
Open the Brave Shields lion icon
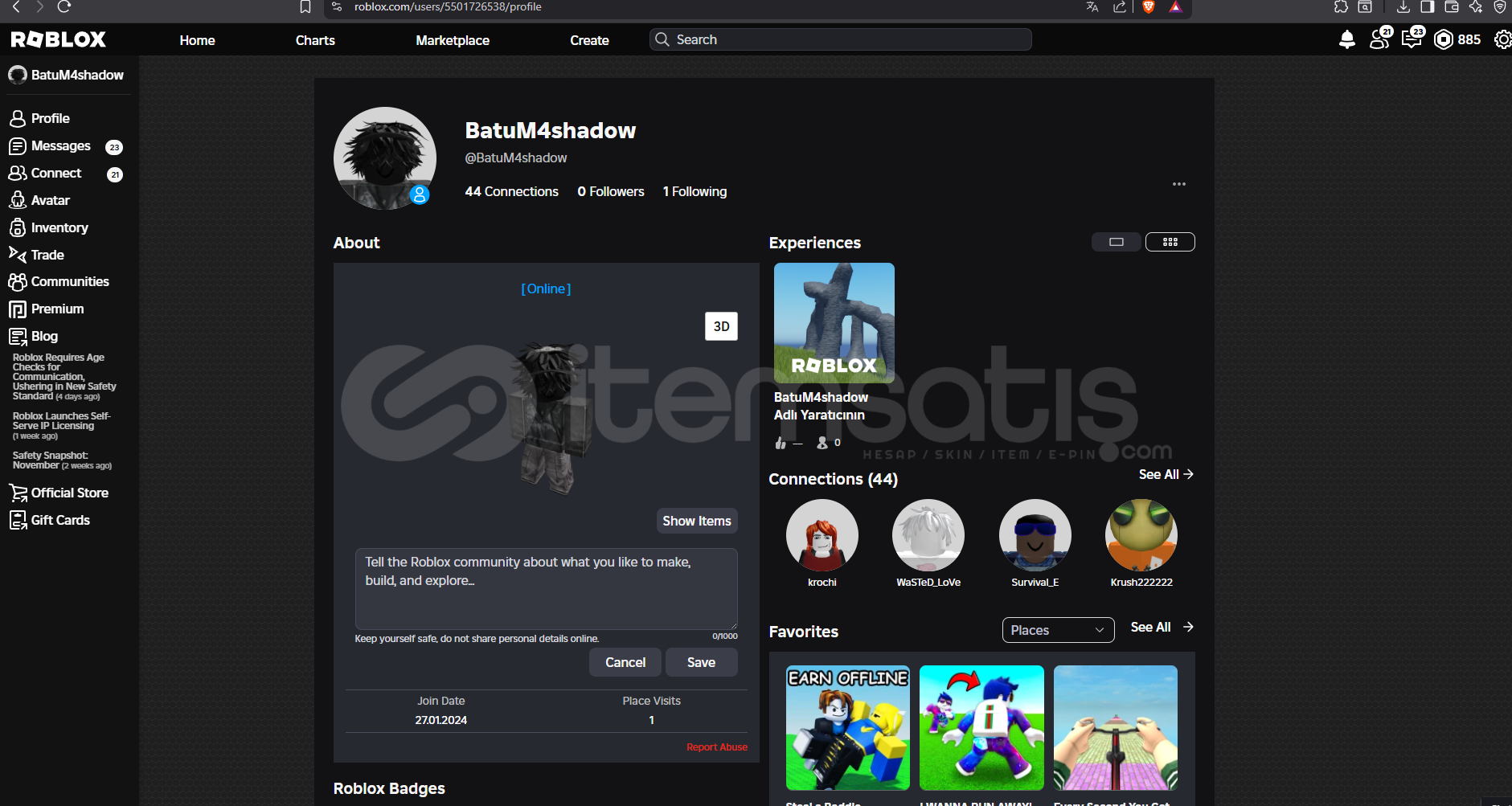(1149, 6)
